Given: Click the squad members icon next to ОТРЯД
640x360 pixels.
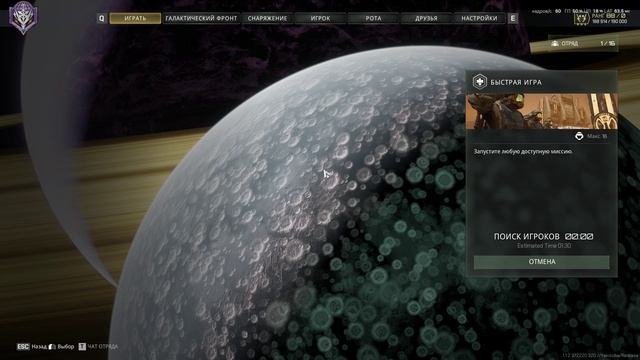Looking at the screenshot, I should [555, 43].
